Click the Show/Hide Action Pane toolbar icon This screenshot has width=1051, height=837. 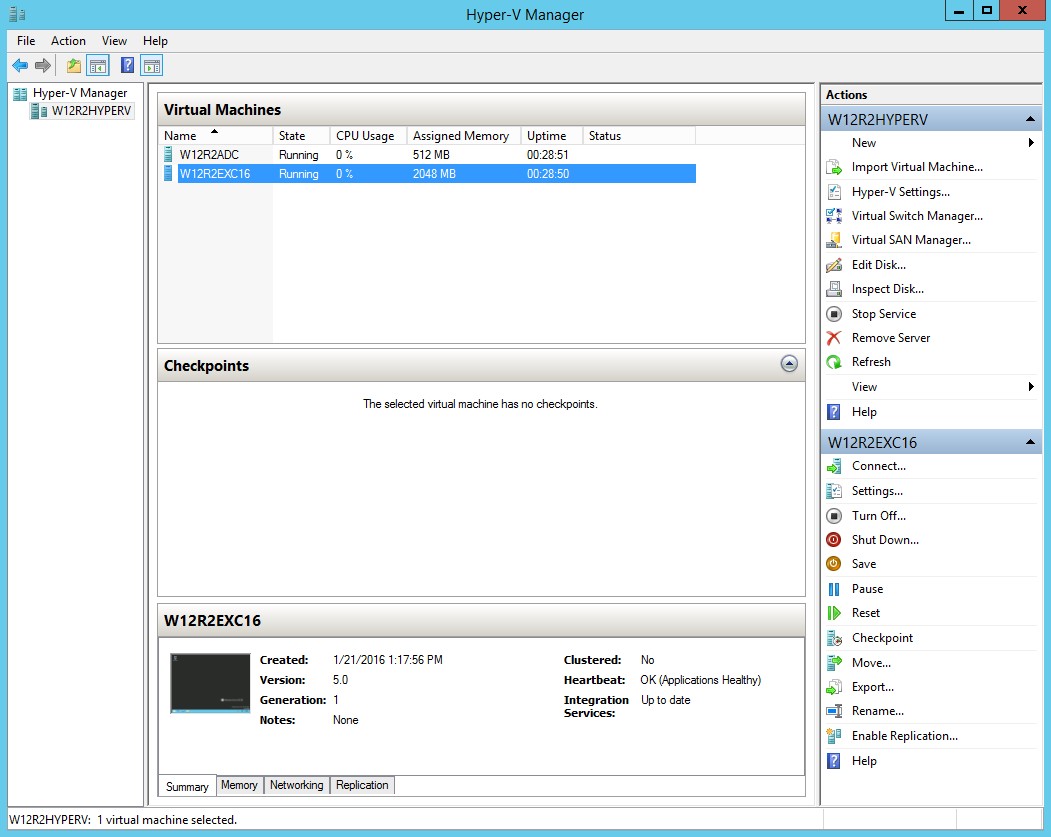(152, 66)
